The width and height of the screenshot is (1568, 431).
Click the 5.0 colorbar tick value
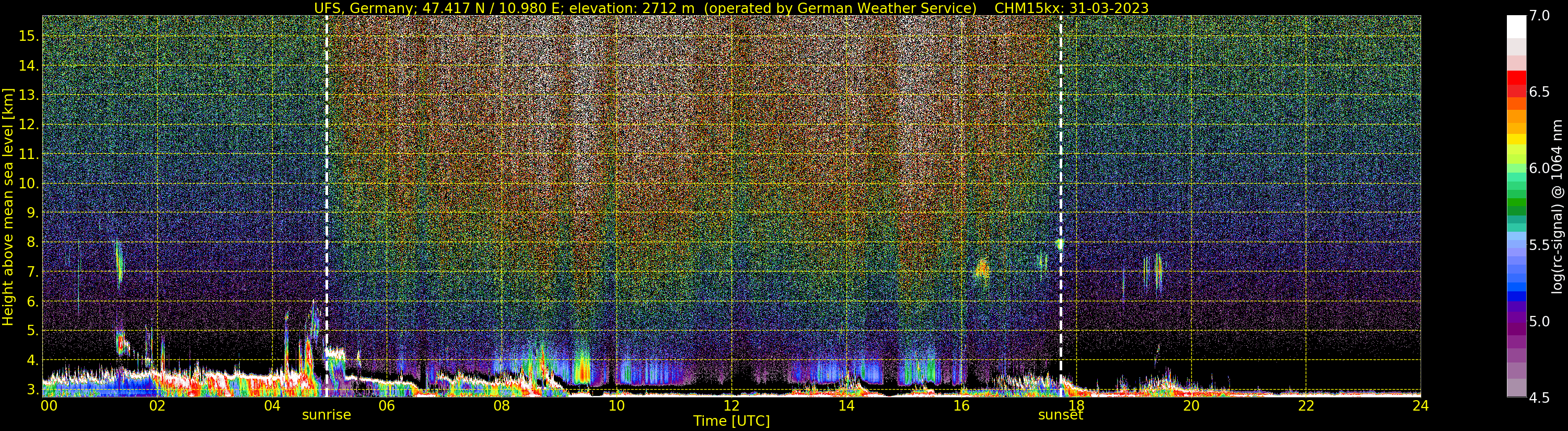pyautogui.click(x=1538, y=321)
